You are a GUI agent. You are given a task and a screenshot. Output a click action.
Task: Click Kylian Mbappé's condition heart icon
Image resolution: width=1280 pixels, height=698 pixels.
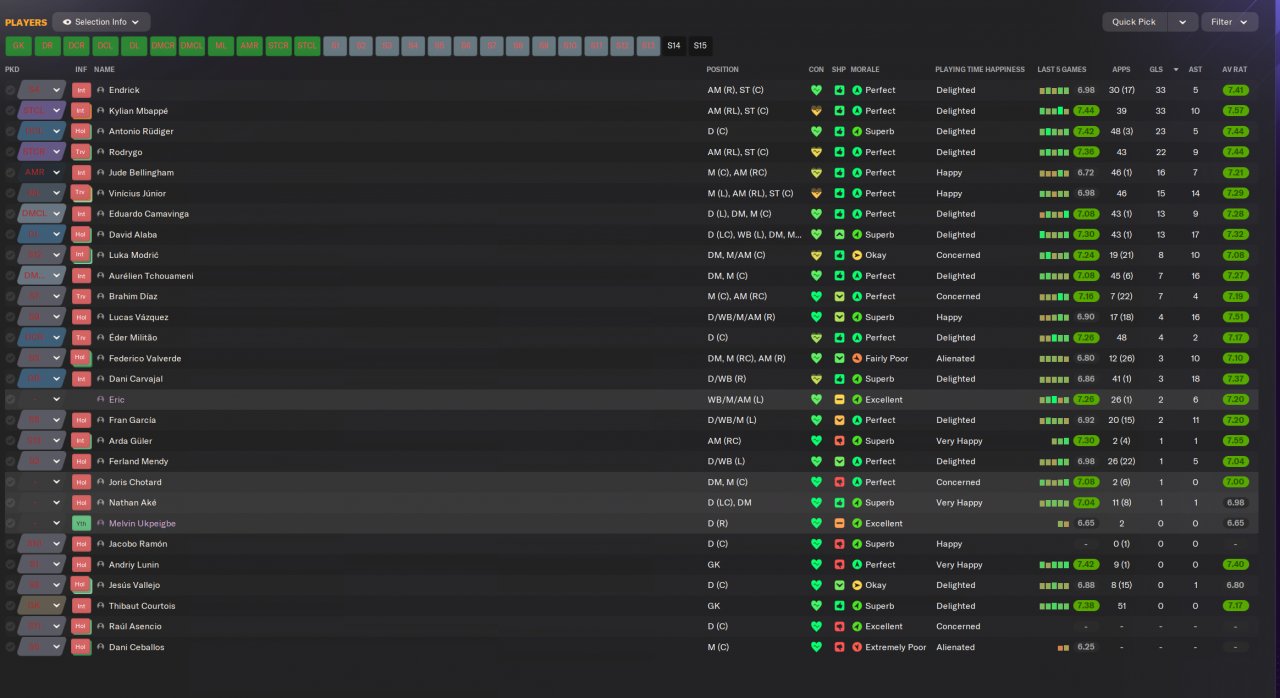pyautogui.click(x=816, y=111)
